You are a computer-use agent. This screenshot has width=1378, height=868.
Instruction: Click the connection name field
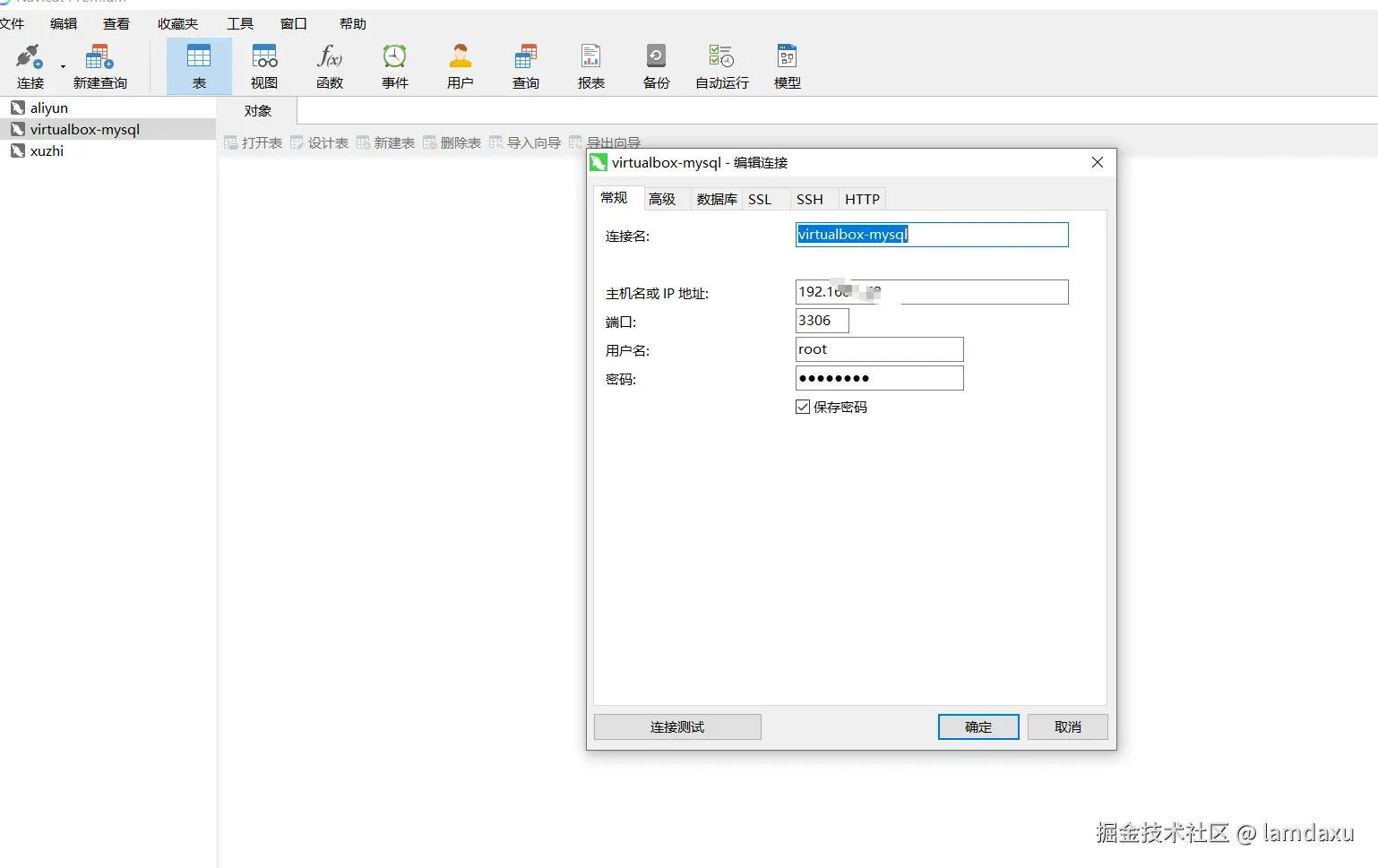pos(932,235)
